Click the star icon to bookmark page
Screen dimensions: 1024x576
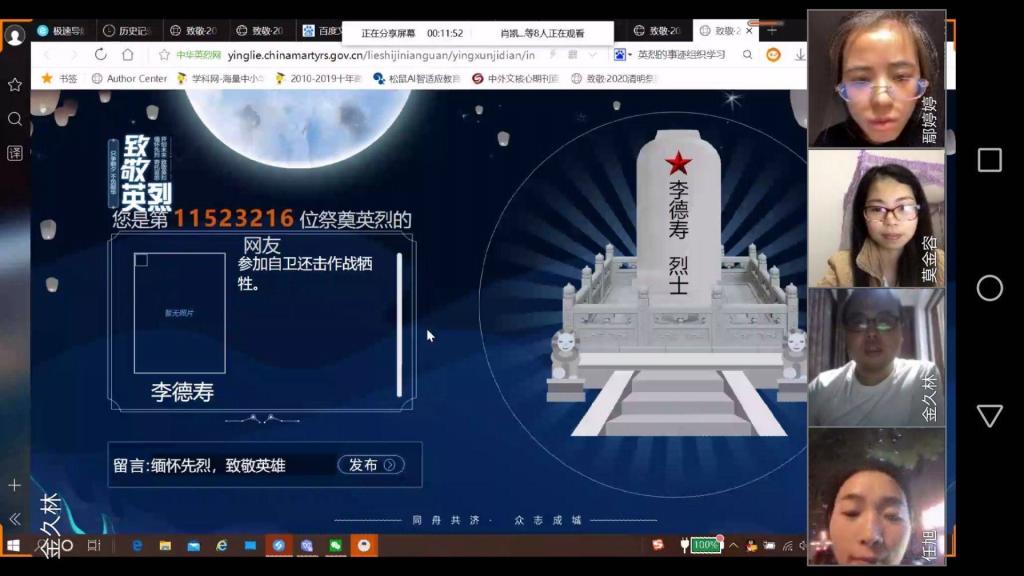coord(164,55)
